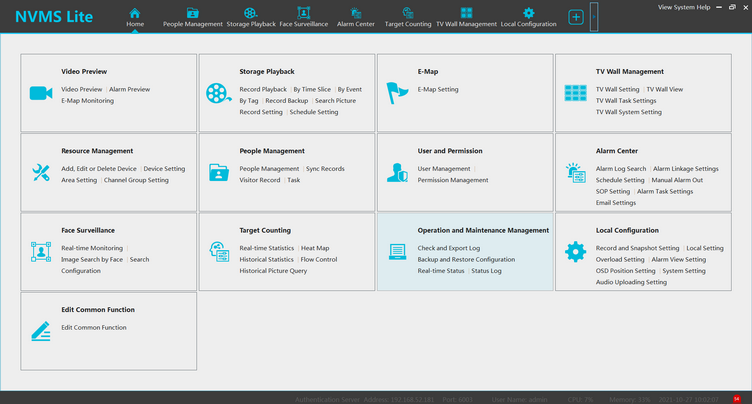The image size is (752, 404).
Task: Click the add tab plus button
Action: click(576, 17)
